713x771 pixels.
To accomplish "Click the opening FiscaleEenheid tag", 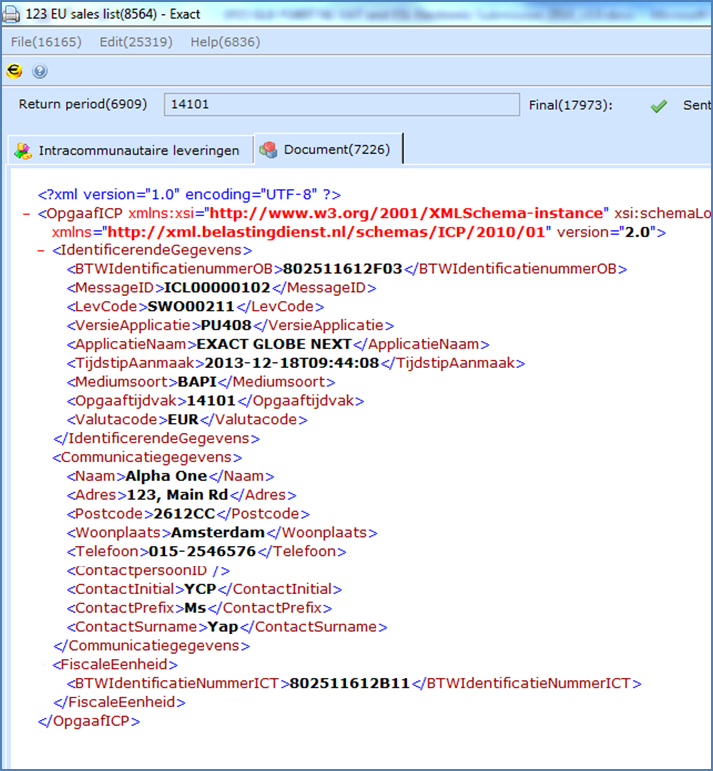I will 116,664.
